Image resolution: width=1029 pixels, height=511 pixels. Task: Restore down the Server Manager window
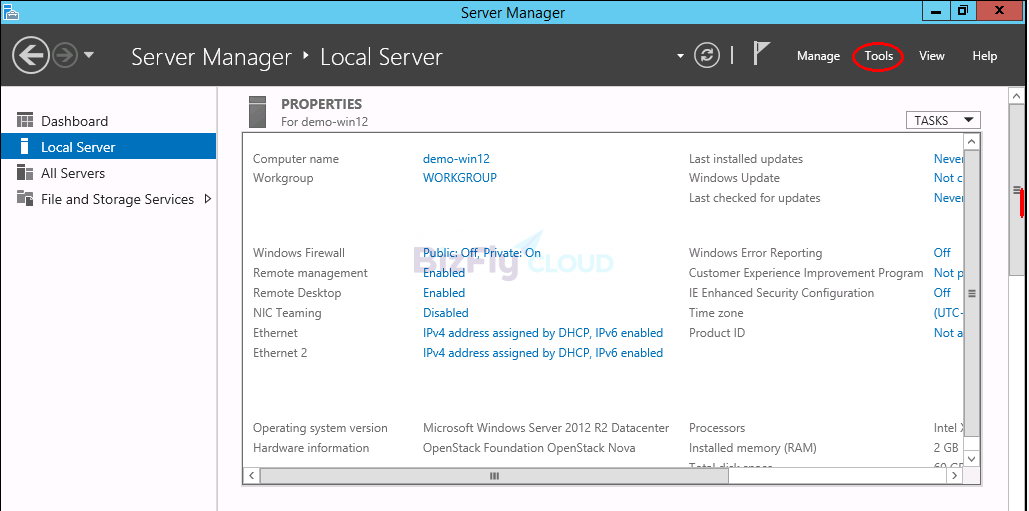click(x=962, y=10)
